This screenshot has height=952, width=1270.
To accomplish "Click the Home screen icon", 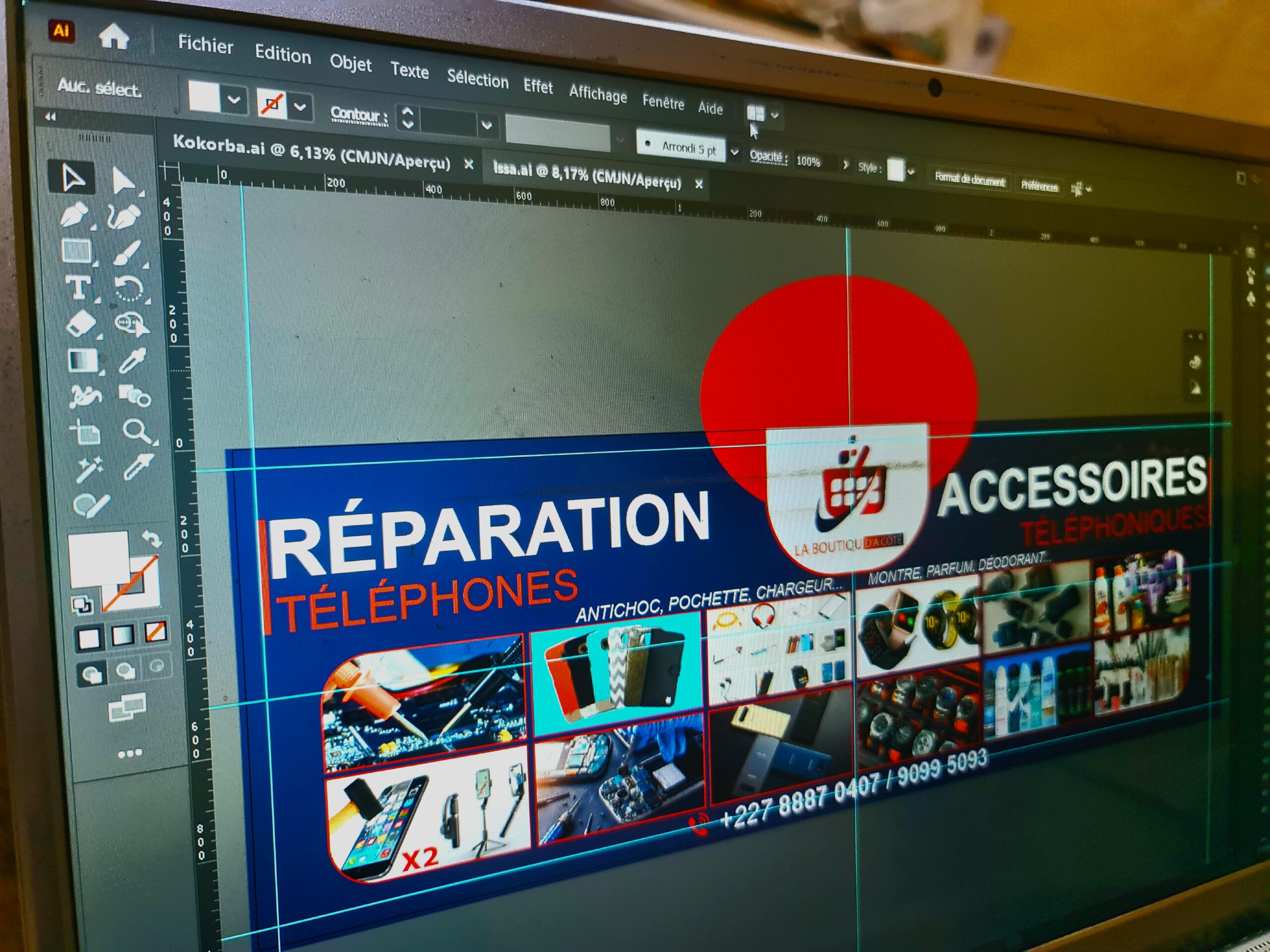I will (x=113, y=38).
